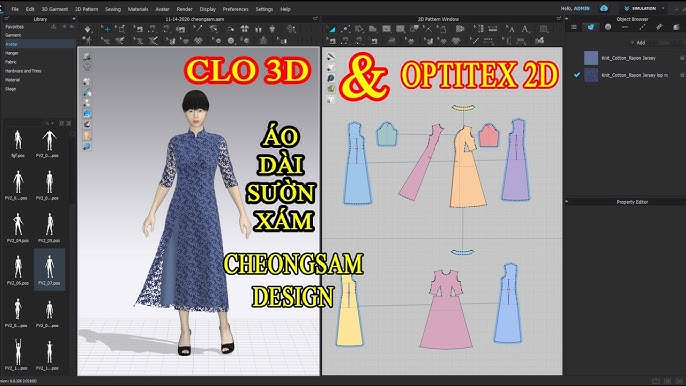The height and width of the screenshot is (386, 686).
Task: Expand the Library panel dropdown arrow
Action: pos(74,19)
